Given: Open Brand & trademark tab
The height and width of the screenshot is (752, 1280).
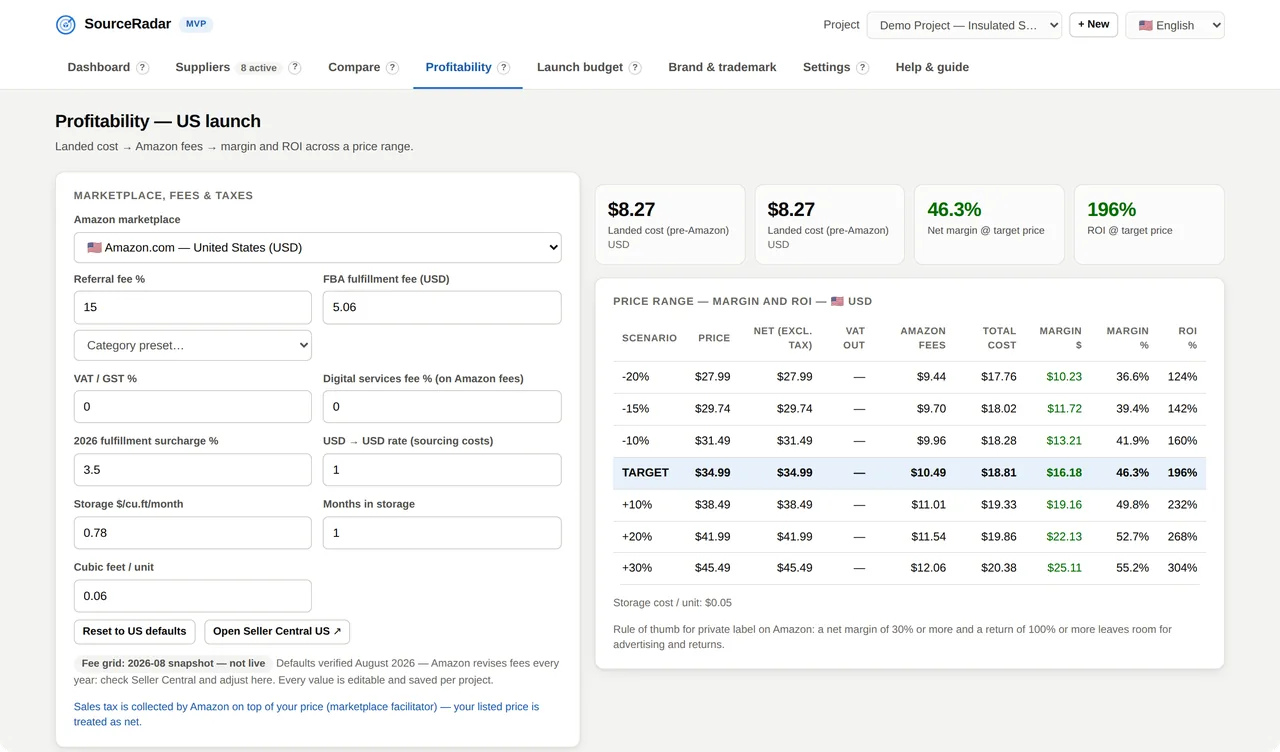Looking at the screenshot, I should coord(722,67).
